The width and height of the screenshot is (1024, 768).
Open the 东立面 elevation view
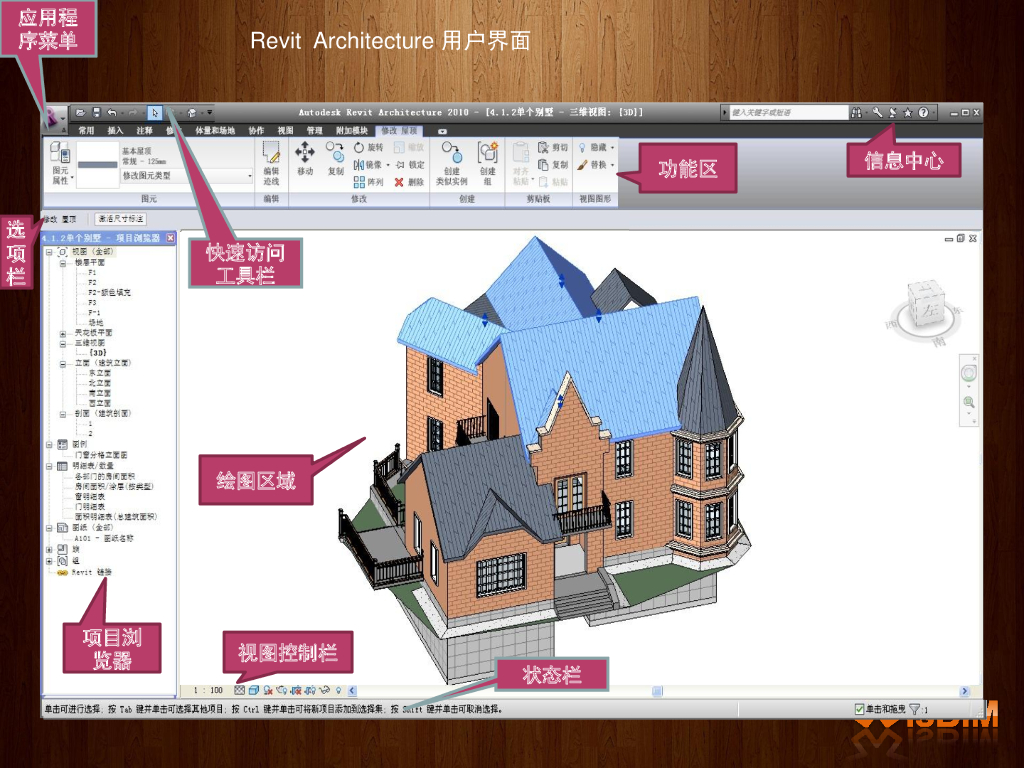pyautogui.click(x=99, y=372)
